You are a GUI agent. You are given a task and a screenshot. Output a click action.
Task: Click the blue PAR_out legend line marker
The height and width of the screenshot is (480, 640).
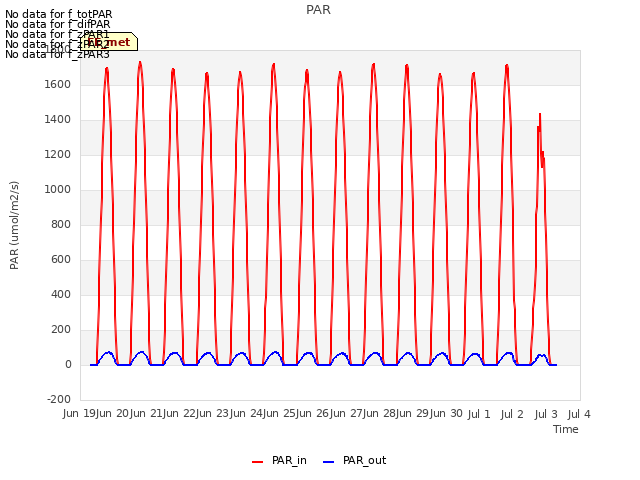pos(328,462)
